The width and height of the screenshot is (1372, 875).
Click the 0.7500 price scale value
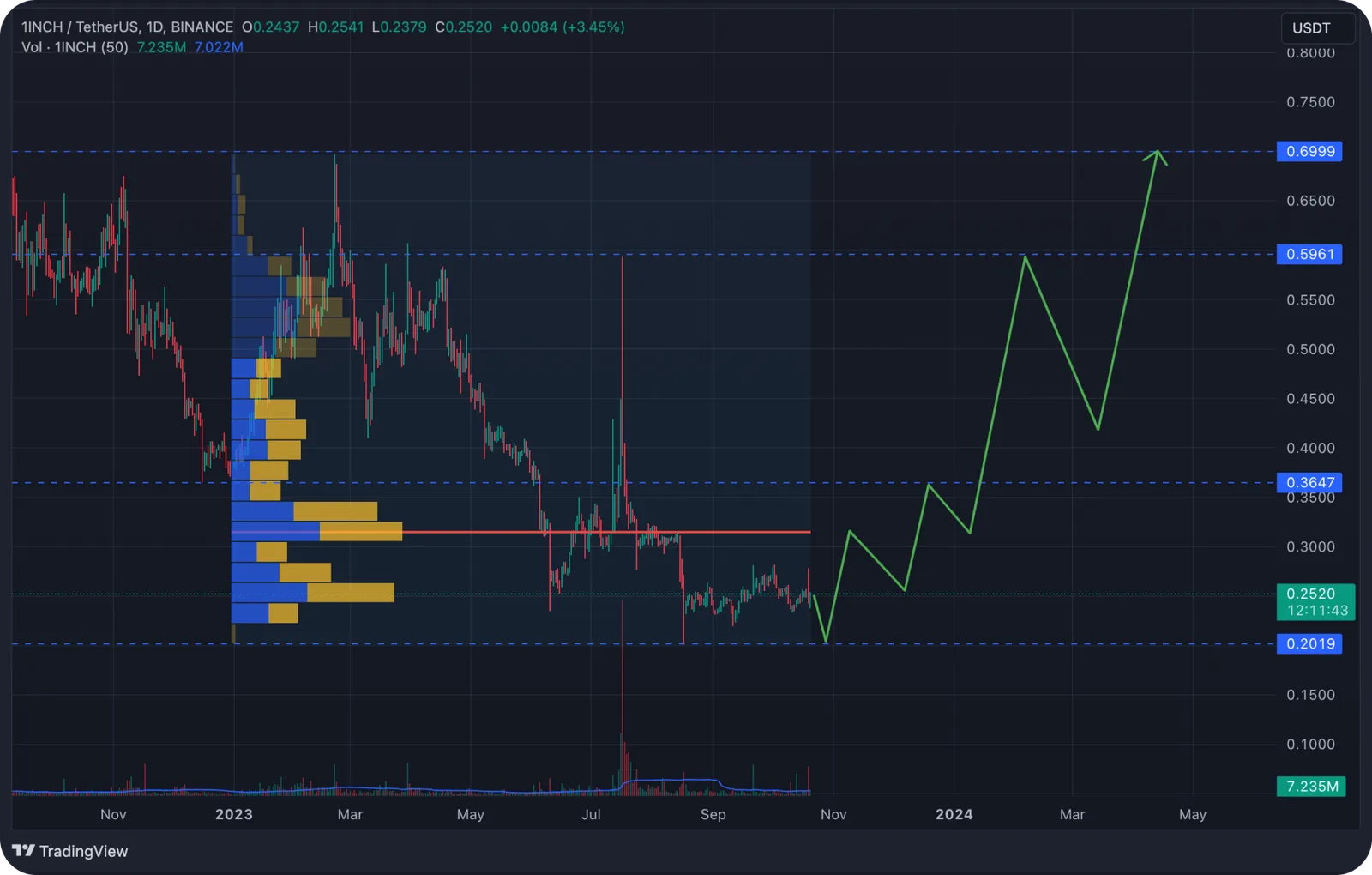point(1310,102)
